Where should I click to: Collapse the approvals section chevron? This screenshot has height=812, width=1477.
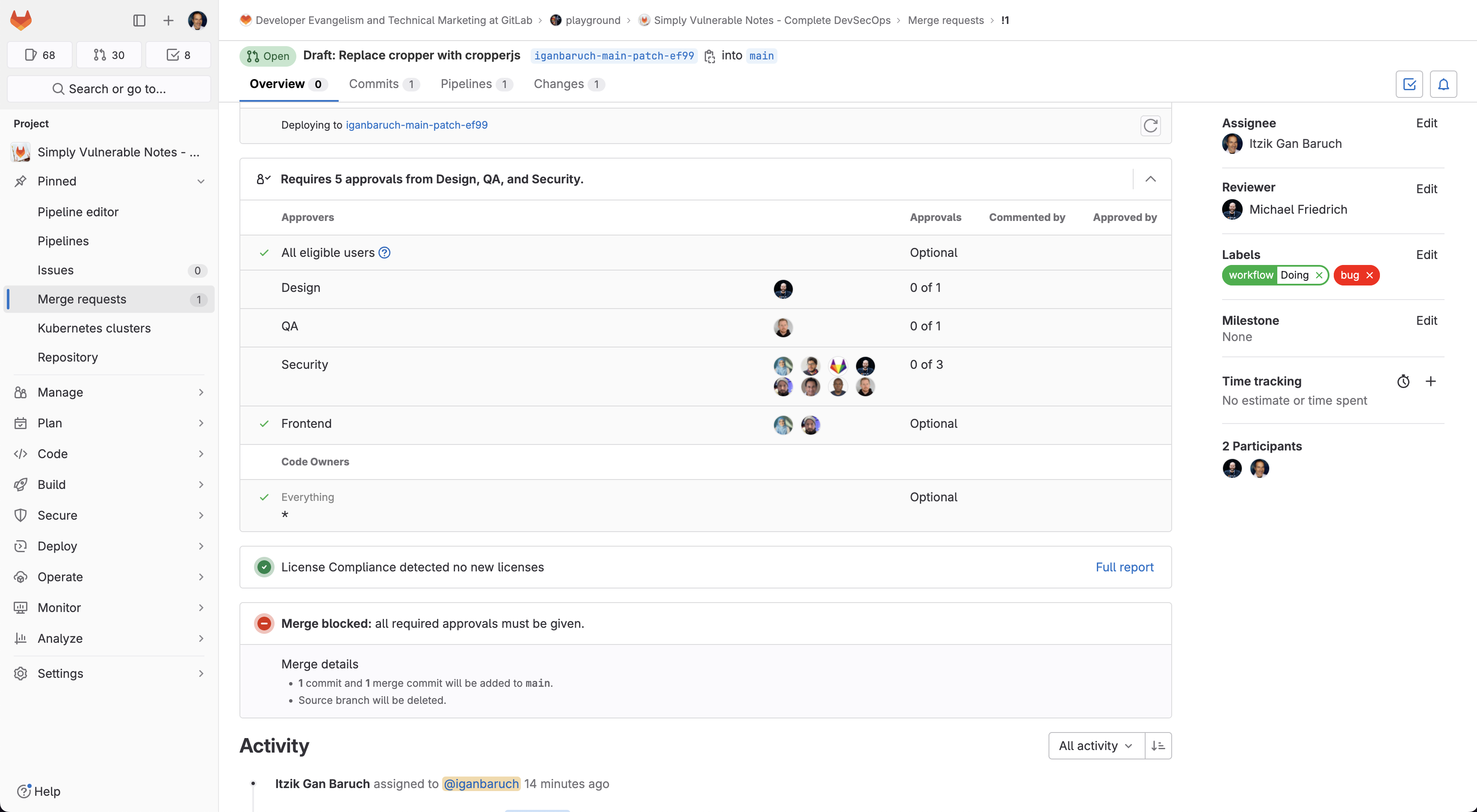(1150, 179)
